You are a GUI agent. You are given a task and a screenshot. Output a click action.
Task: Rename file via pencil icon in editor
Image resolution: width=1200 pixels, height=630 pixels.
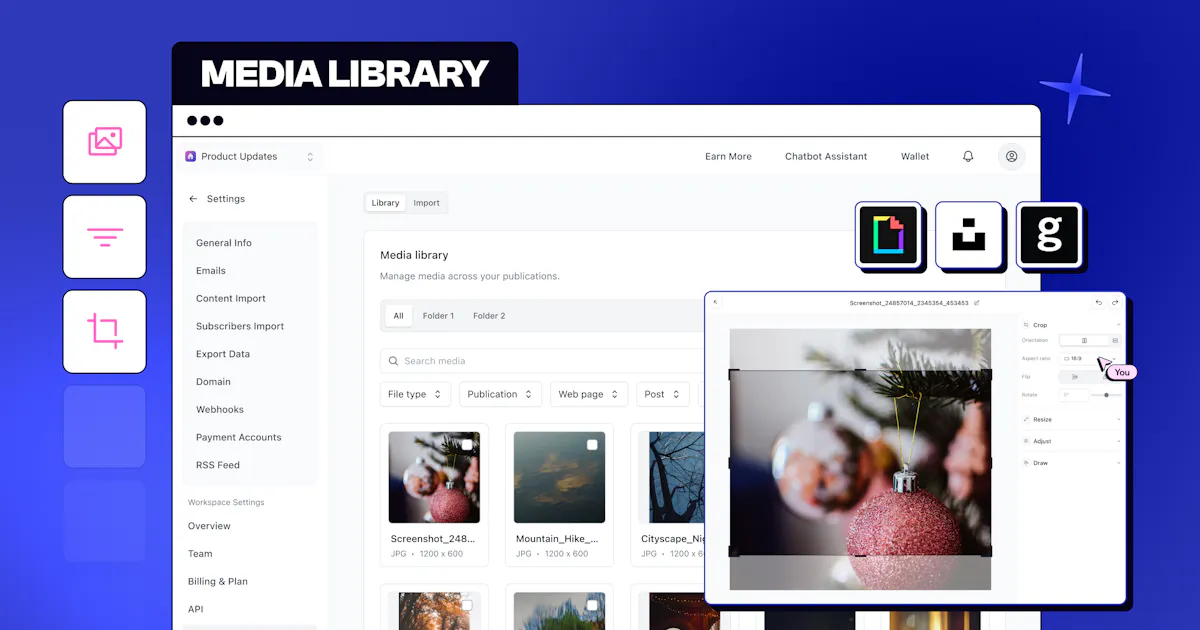click(977, 302)
